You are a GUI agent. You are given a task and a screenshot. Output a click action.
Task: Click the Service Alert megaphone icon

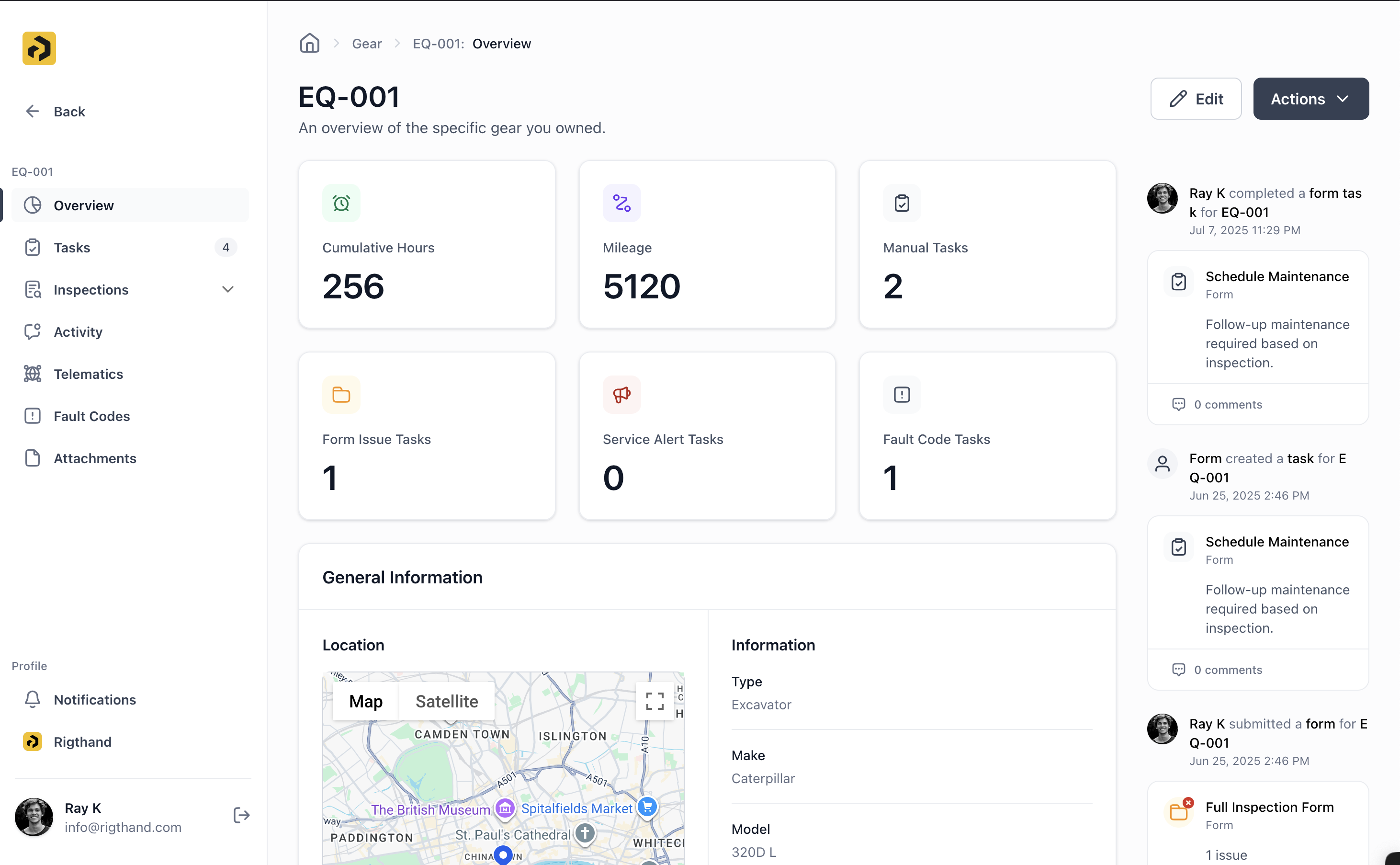(621, 394)
